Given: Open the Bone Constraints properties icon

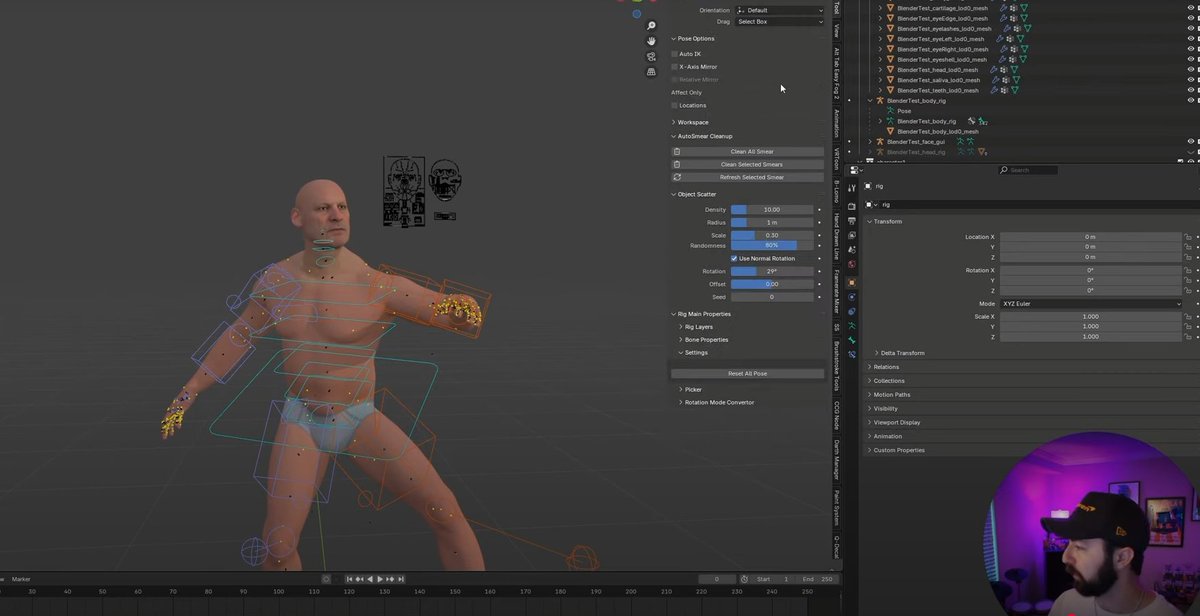Looking at the screenshot, I should pyautogui.click(x=852, y=354).
